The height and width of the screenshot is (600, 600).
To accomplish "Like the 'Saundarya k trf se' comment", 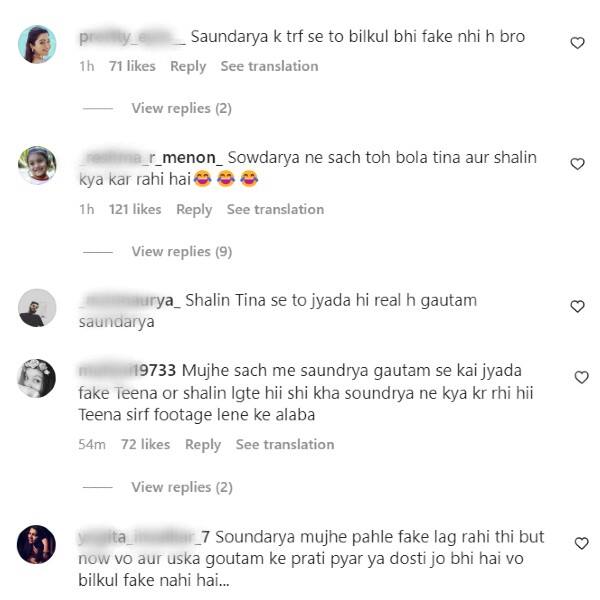I will [x=577, y=42].
